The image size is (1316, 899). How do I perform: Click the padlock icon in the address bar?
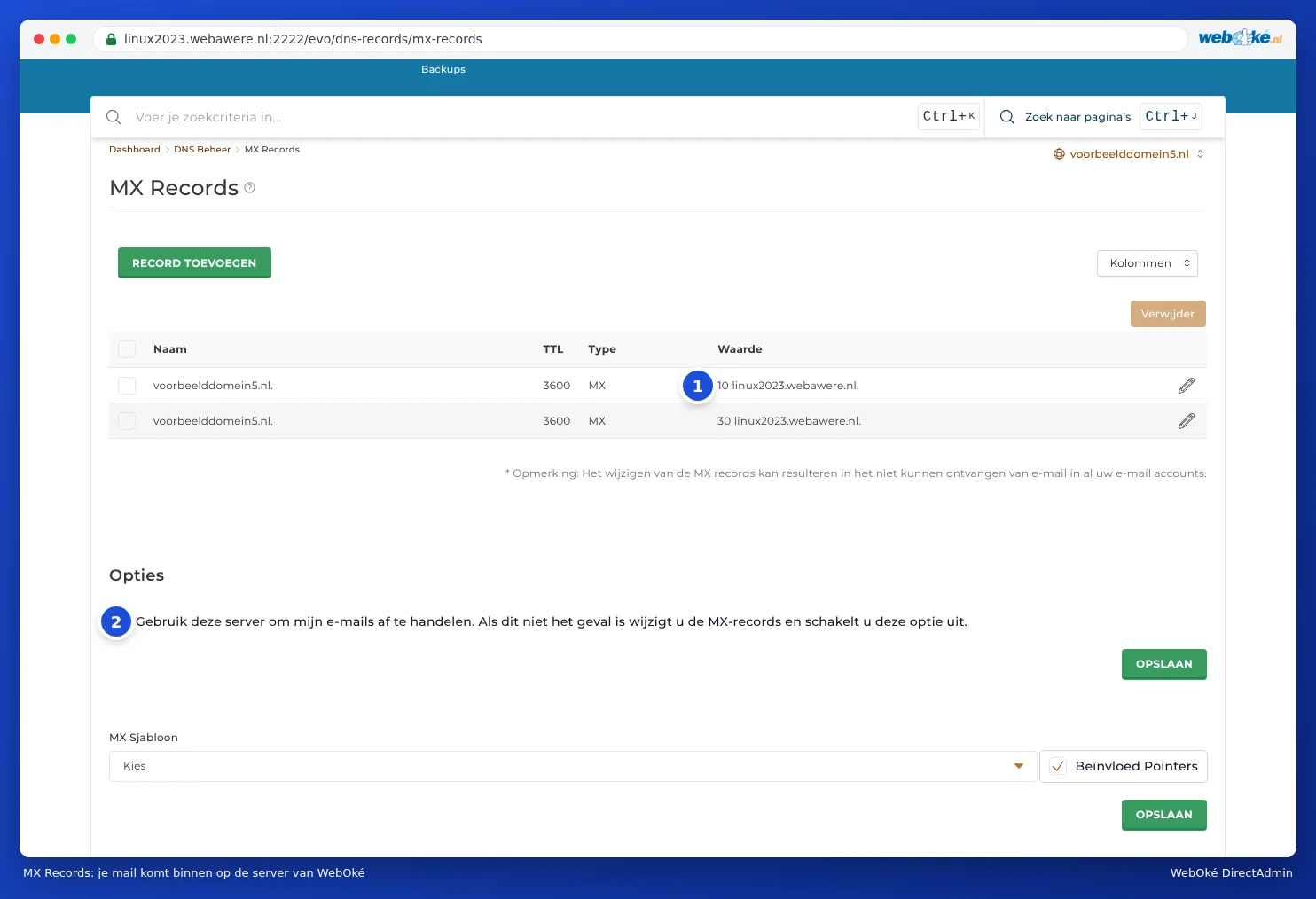(112, 39)
